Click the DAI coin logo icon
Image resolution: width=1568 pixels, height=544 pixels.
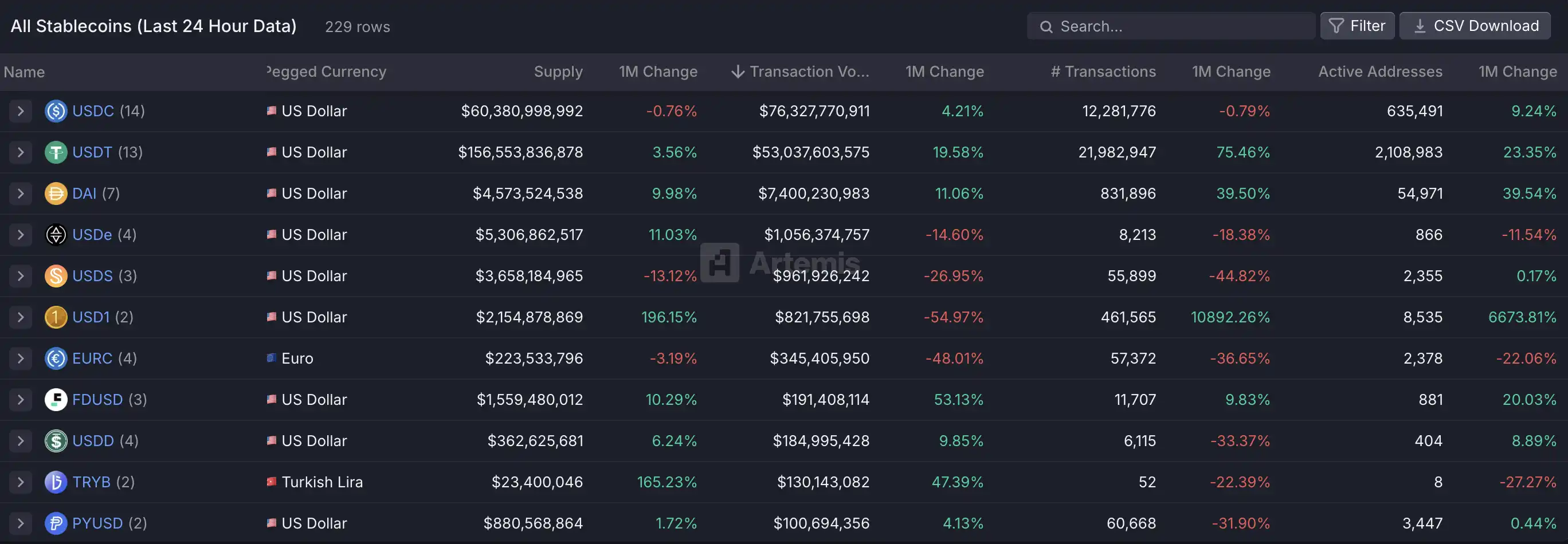[56, 194]
